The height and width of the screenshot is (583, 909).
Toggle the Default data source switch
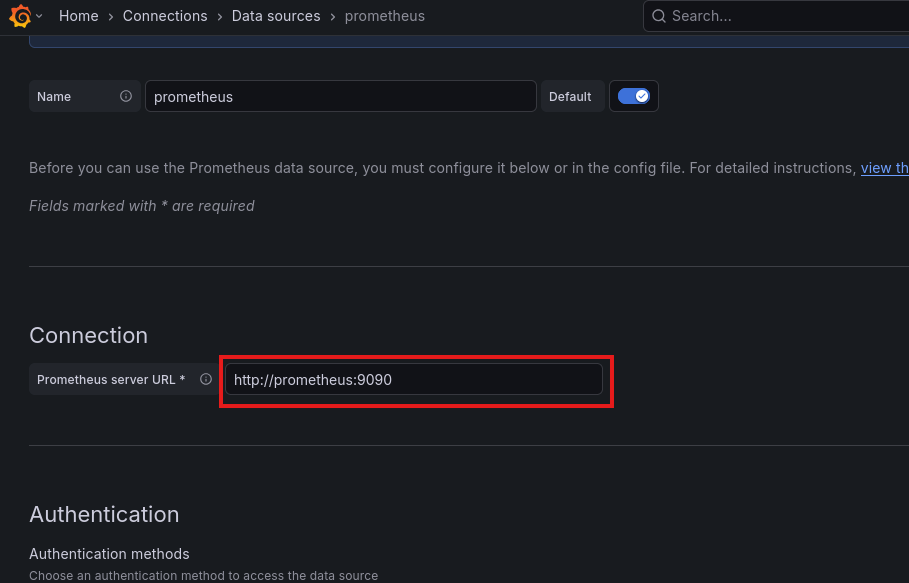coord(634,96)
